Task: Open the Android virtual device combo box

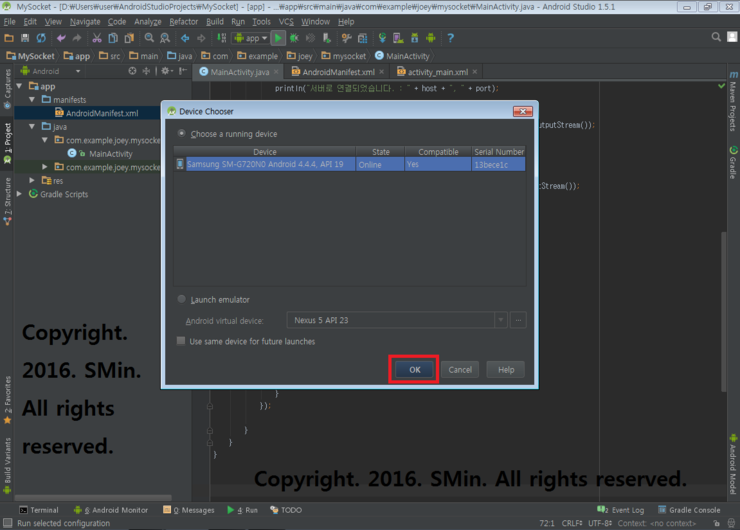Action: click(x=396, y=320)
